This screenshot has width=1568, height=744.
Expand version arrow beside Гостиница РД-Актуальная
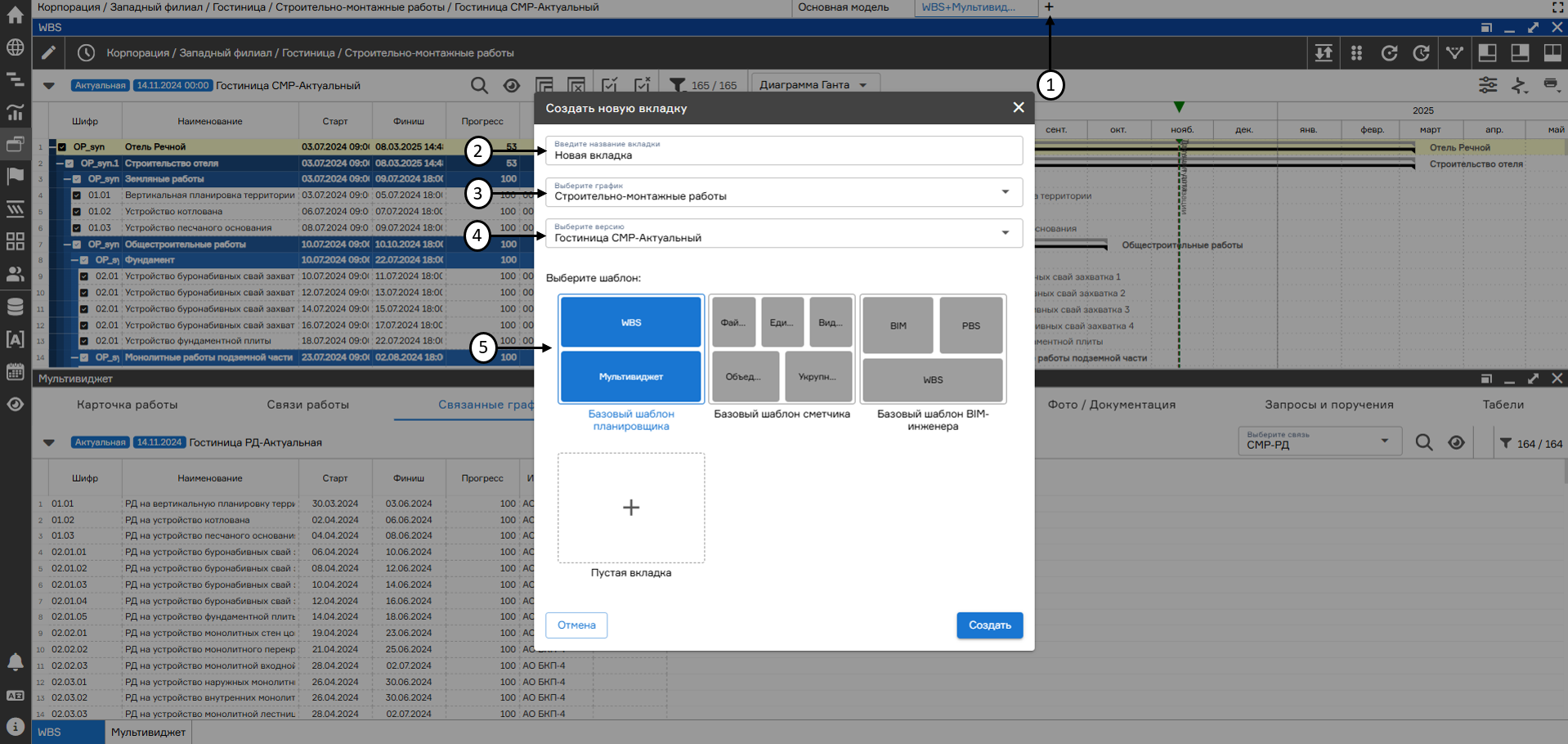(49, 442)
